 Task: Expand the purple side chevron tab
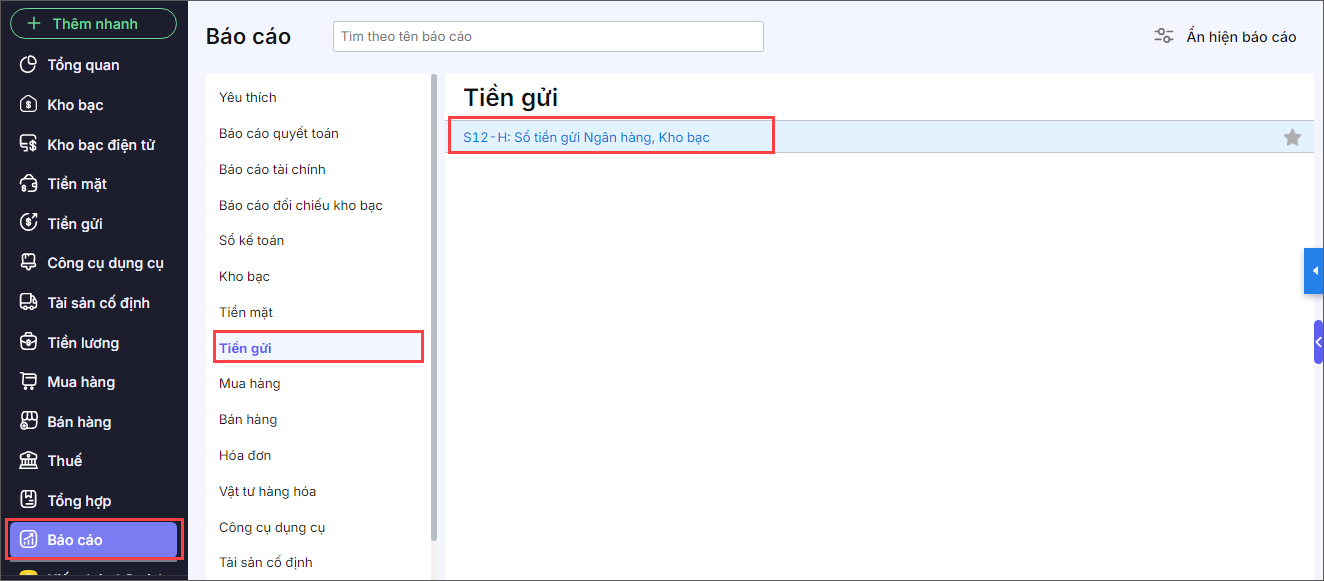click(x=1318, y=342)
